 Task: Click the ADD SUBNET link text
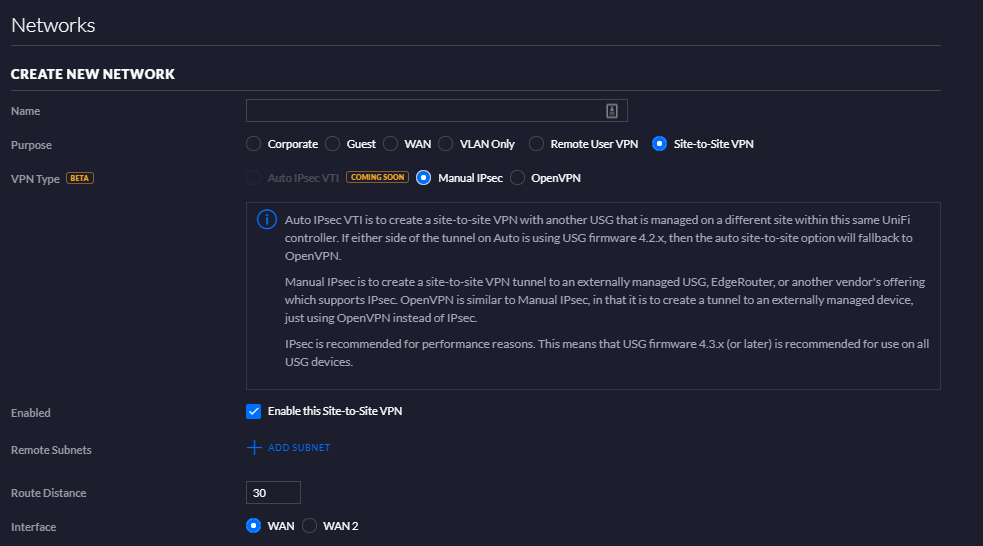coord(299,448)
